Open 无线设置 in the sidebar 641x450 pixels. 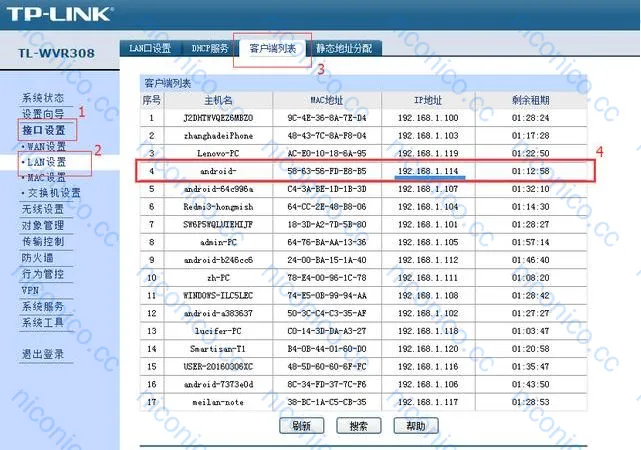point(43,209)
